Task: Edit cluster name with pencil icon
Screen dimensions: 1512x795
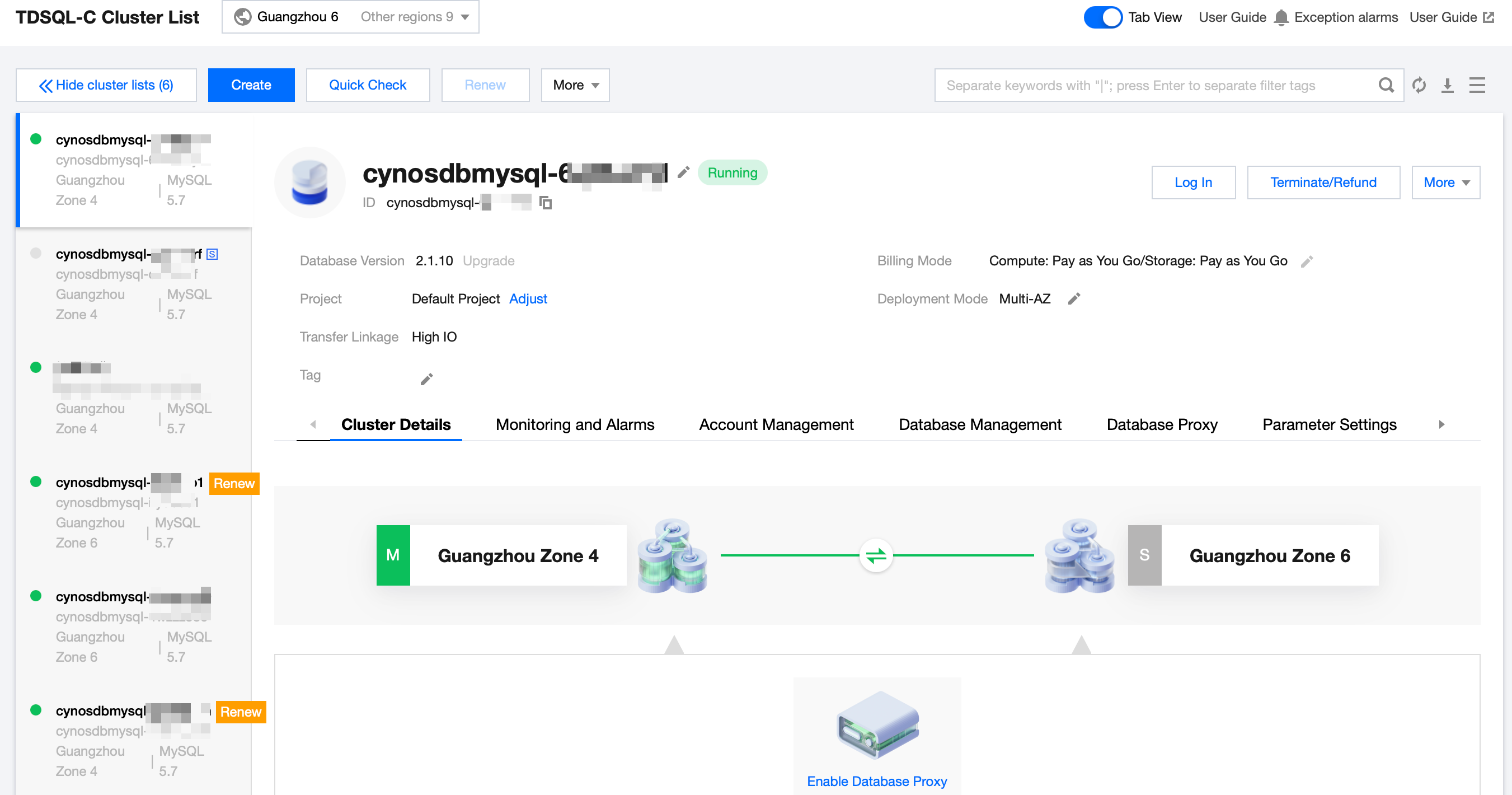Action: coord(683,172)
